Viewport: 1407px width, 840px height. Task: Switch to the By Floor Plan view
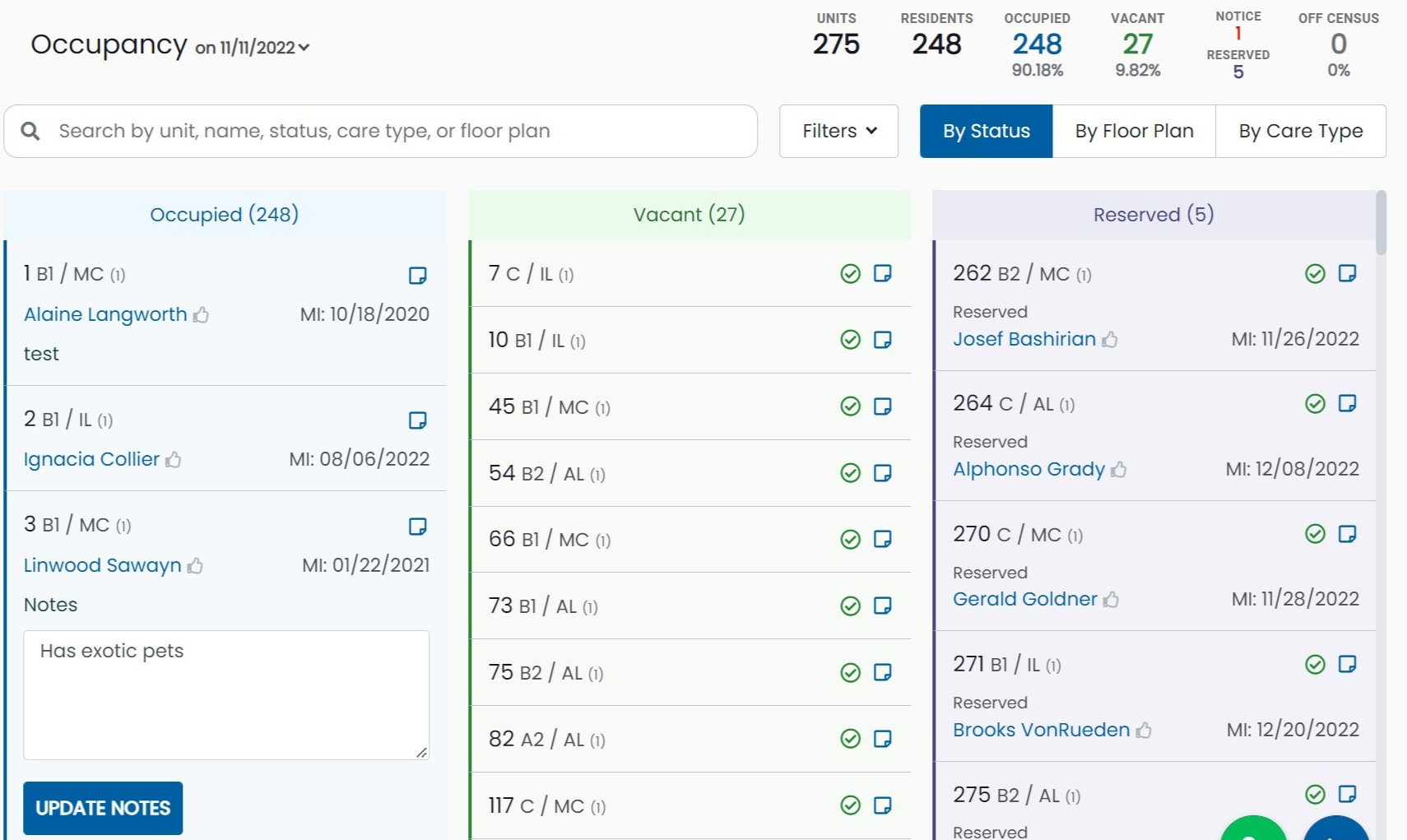(x=1135, y=131)
